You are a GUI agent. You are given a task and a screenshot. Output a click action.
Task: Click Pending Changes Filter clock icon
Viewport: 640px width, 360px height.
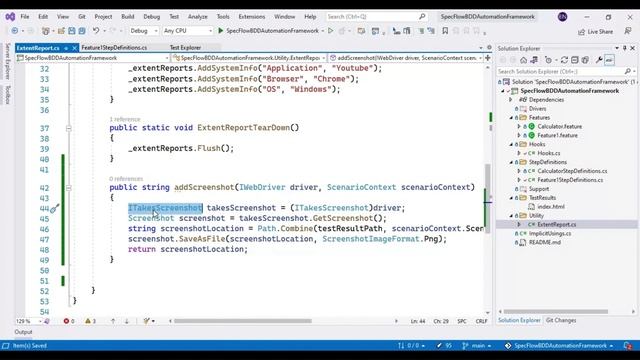click(548, 60)
